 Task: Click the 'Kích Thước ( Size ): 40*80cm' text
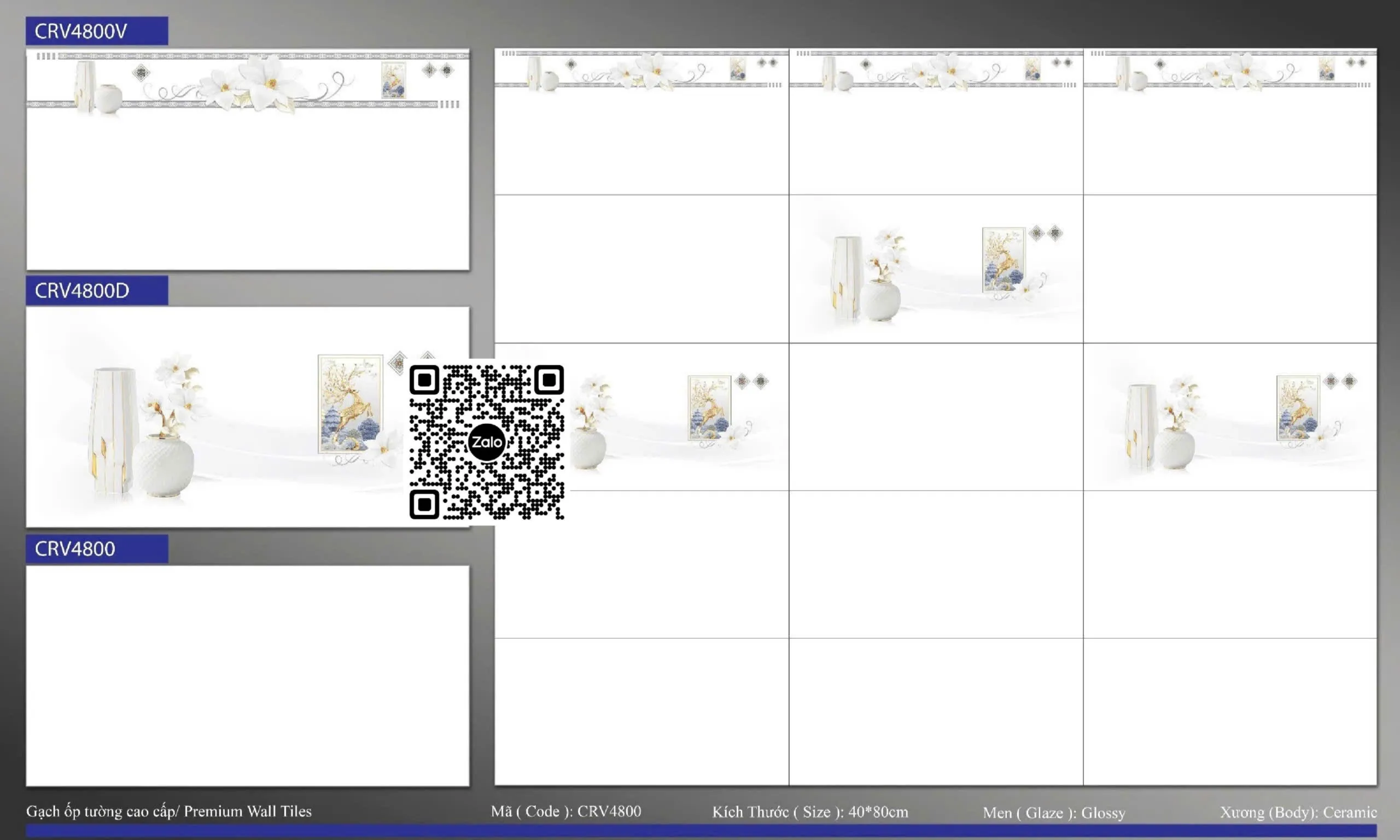tap(810, 812)
